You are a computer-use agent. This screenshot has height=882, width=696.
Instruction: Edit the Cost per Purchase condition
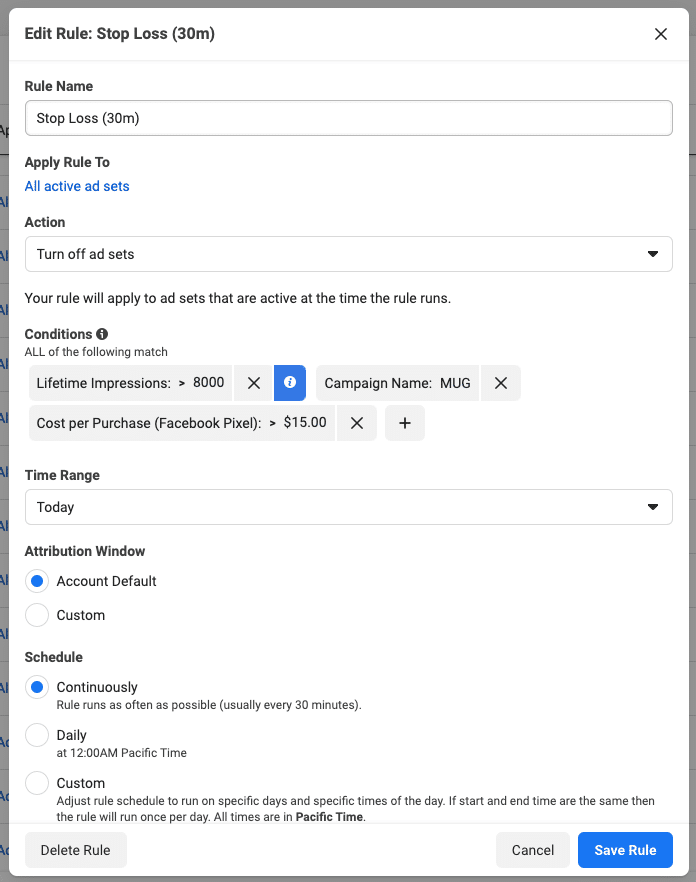pos(180,423)
